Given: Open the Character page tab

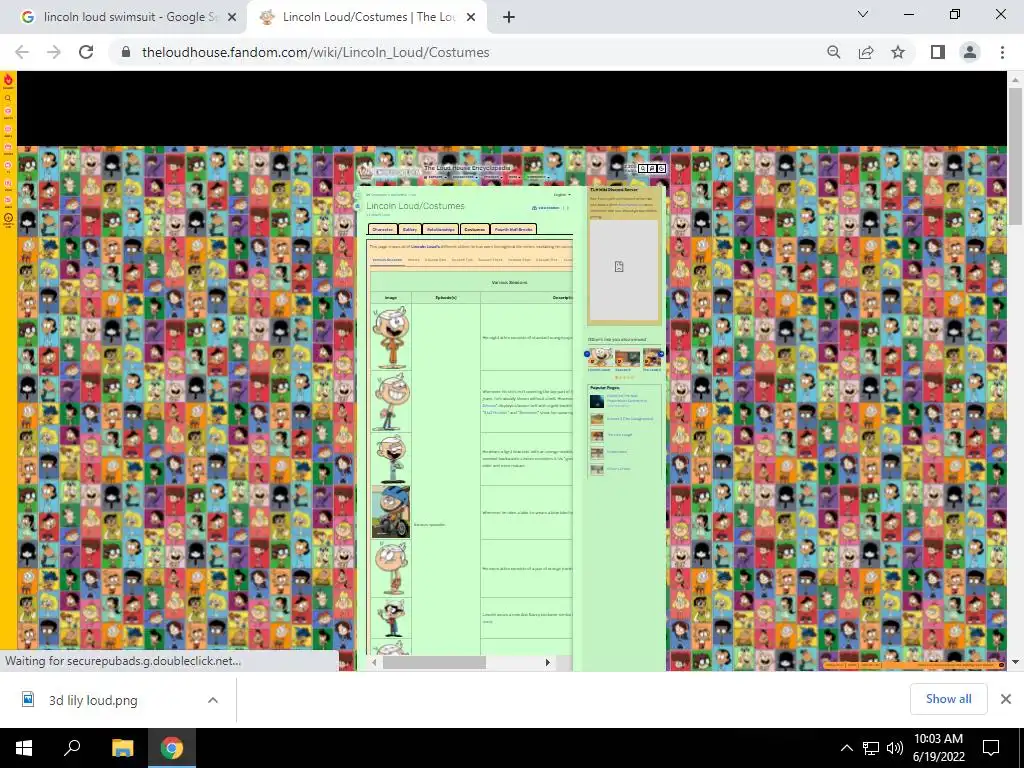Looking at the screenshot, I should [383, 229].
